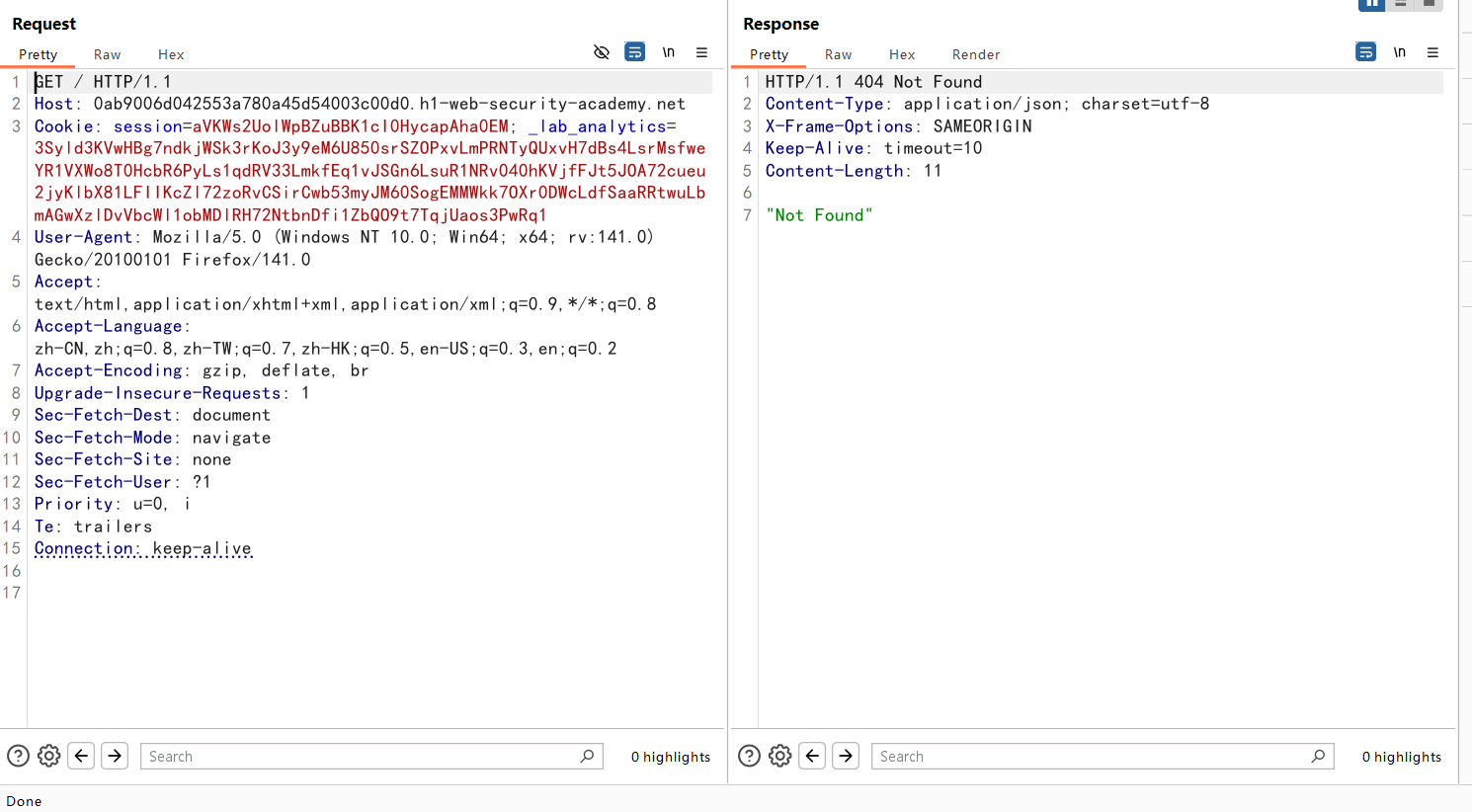Image resolution: width=1472 pixels, height=812 pixels.
Task: Go to next match in Response search
Action: click(x=846, y=756)
